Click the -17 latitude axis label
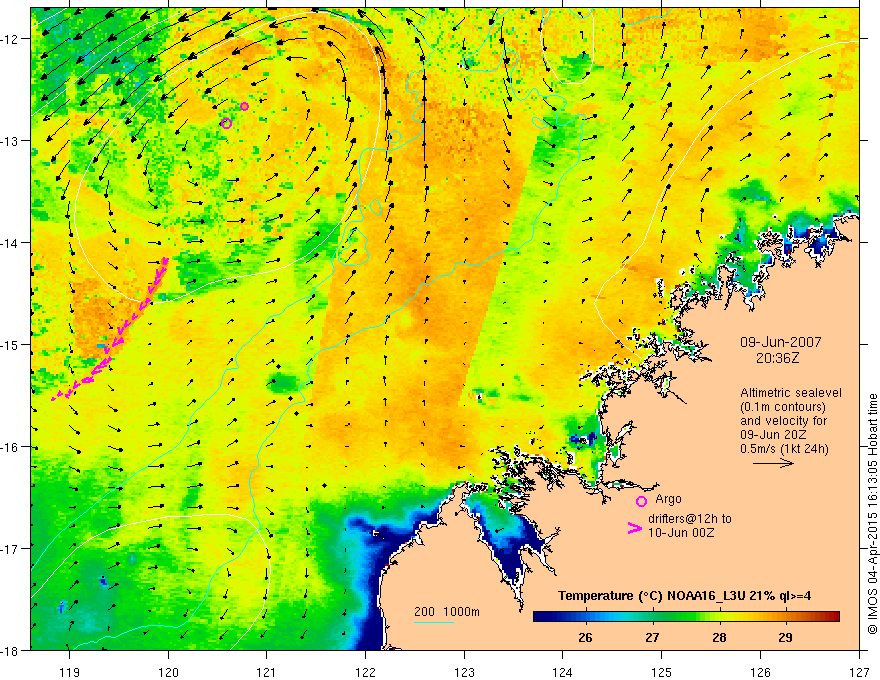Image resolution: width=880 pixels, height=680 pixels. pyautogui.click(x=10, y=549)
